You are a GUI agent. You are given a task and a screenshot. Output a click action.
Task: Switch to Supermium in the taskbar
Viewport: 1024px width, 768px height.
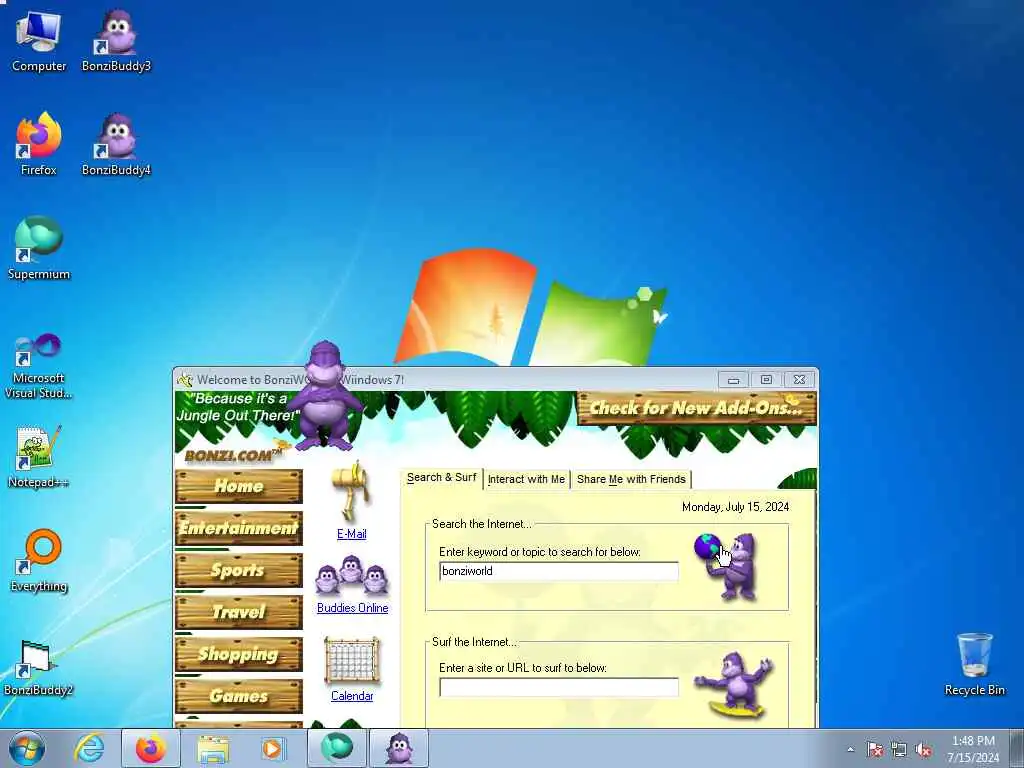coord(336,748)
